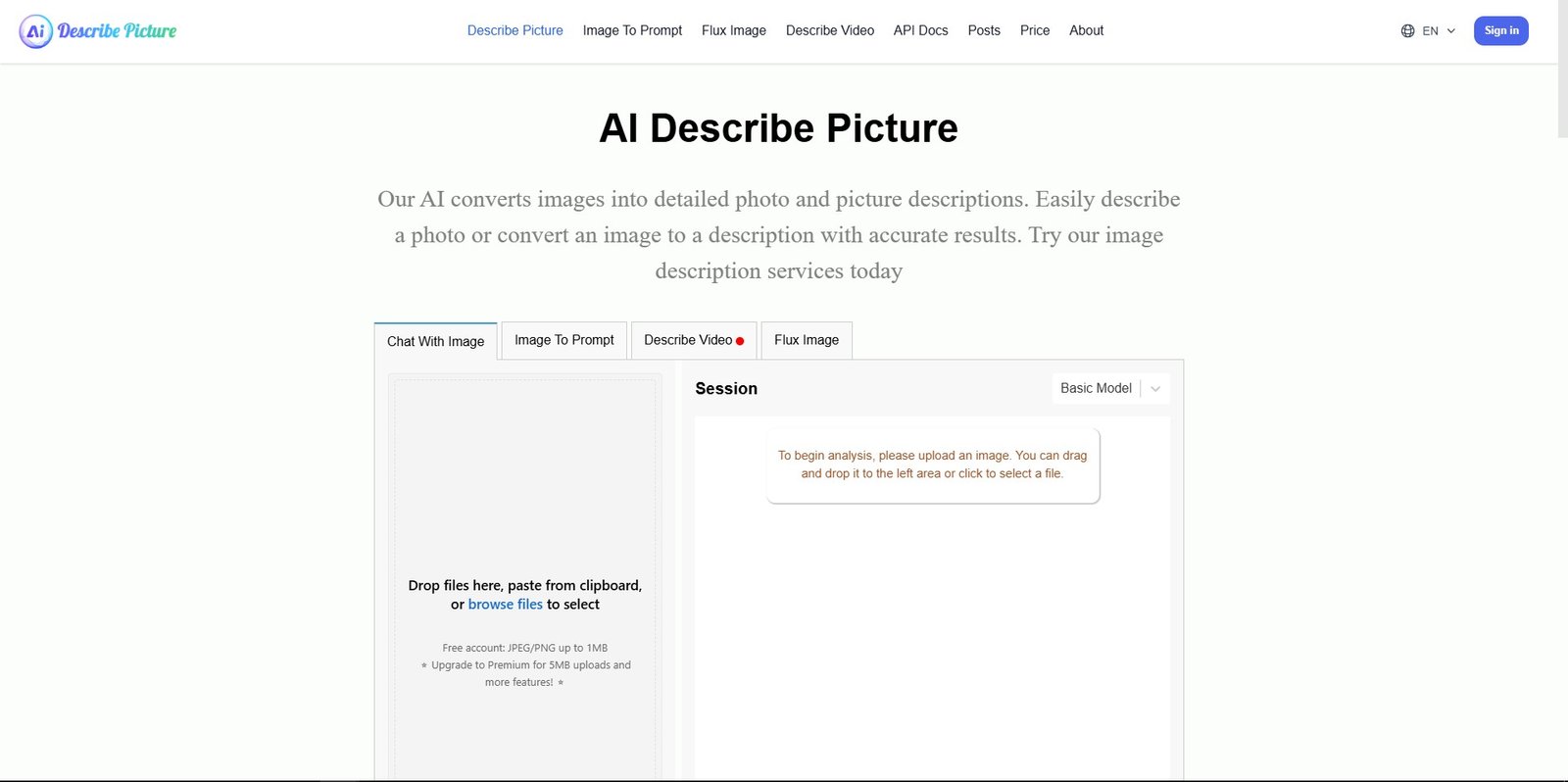Image resolution: width=1568 pixels, height=782 pixels.
Task: Navigate to Describe Video in header
Action: (x=829, y=30)
